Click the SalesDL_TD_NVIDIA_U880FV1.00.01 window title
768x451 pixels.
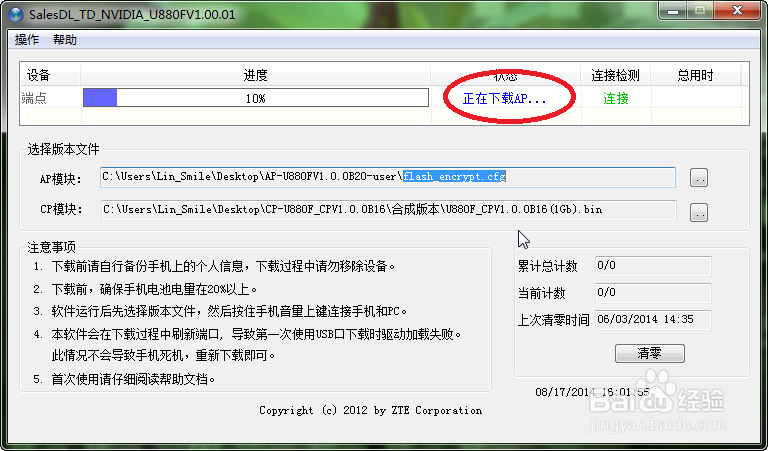pos(132,14)
